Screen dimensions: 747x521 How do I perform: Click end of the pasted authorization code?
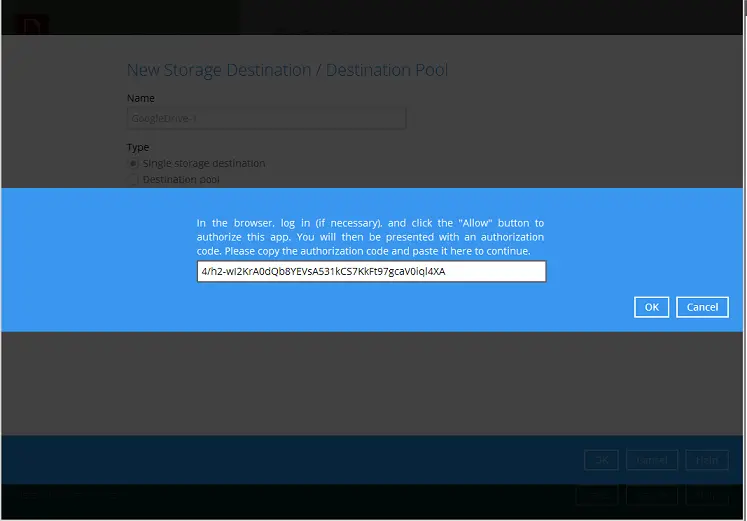(x=446, y=271)
